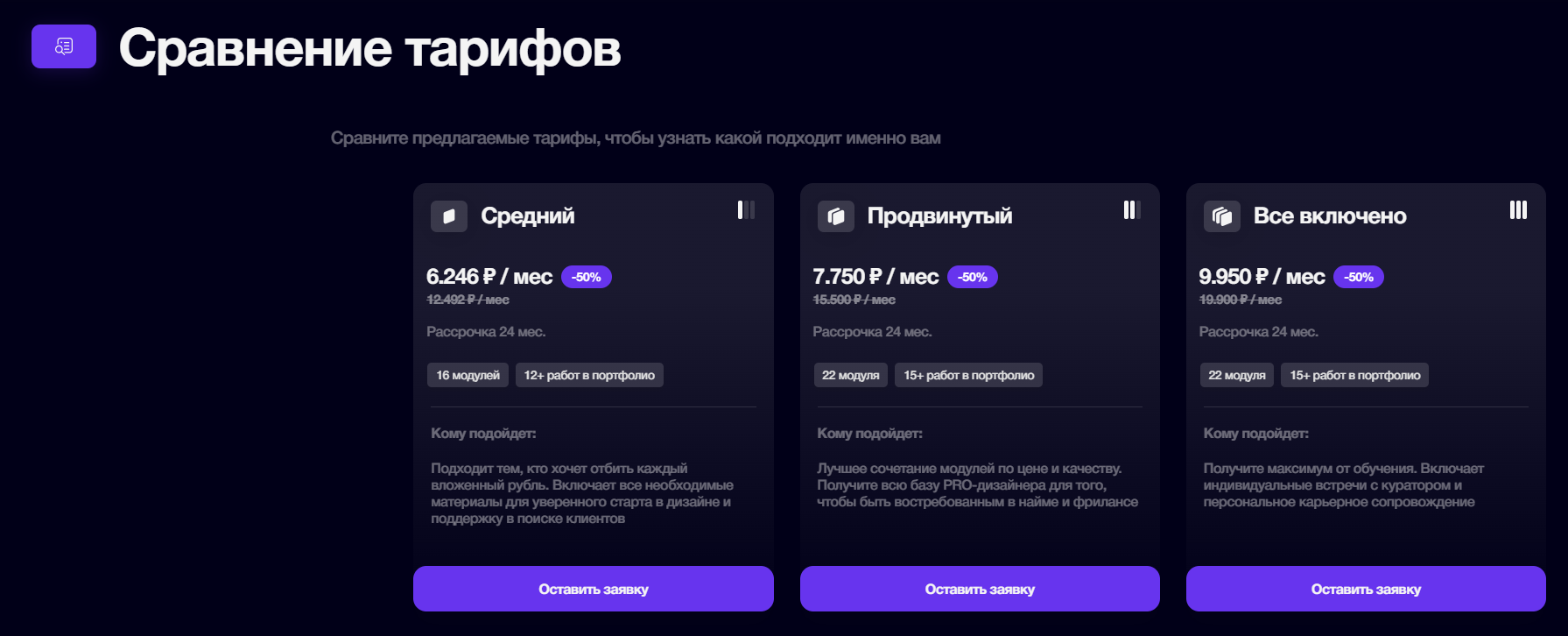Open the 22 модуля tag on Продвинутый card
The width and height of the screenshot is (1568, 636).
pyautogui.click(x=851, y=375)
